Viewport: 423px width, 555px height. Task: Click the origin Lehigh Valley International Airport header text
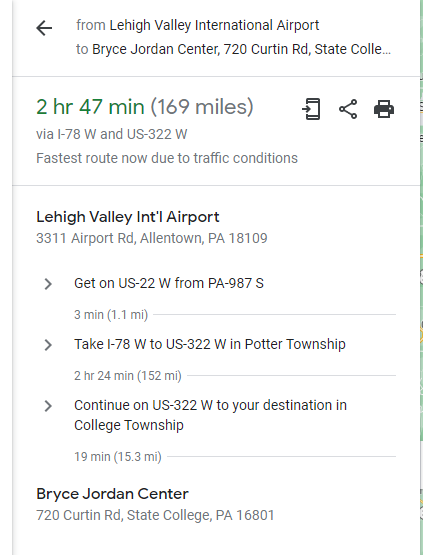214,25
